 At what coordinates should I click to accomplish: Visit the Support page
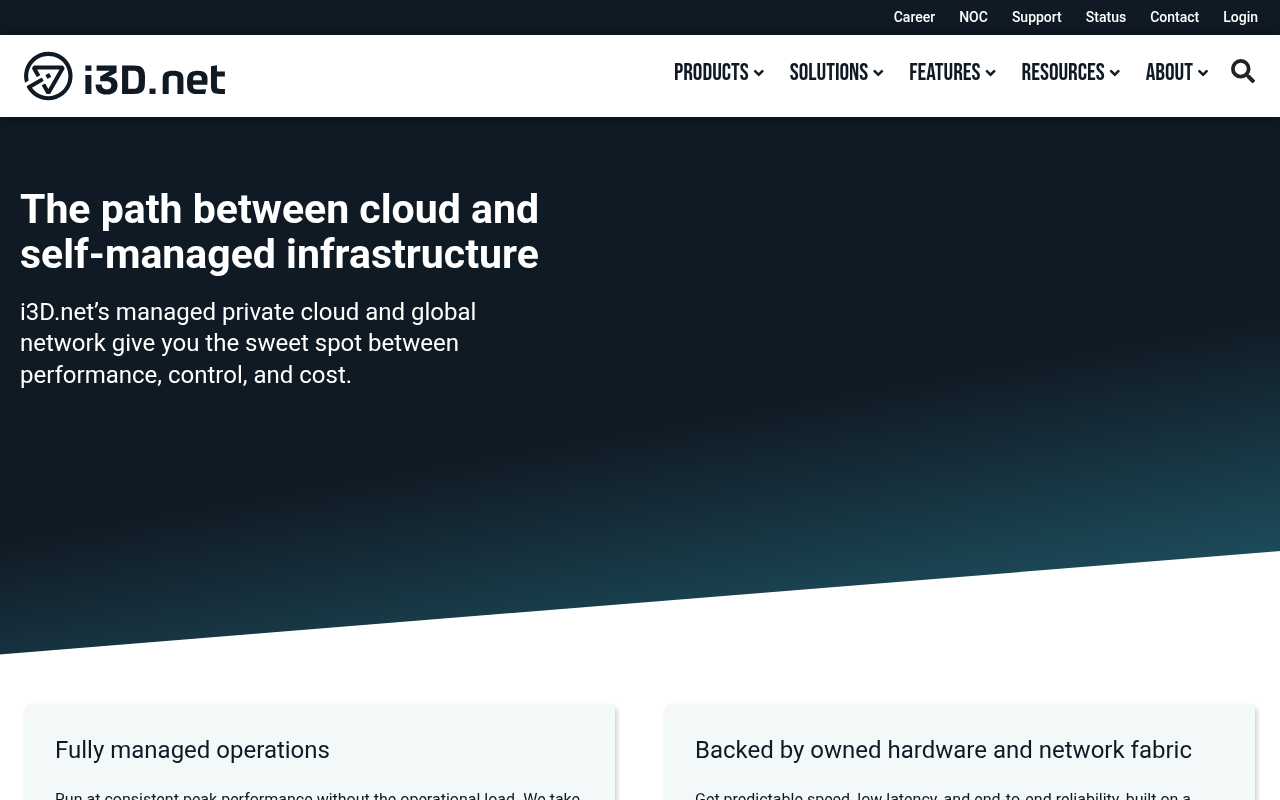1036,17
